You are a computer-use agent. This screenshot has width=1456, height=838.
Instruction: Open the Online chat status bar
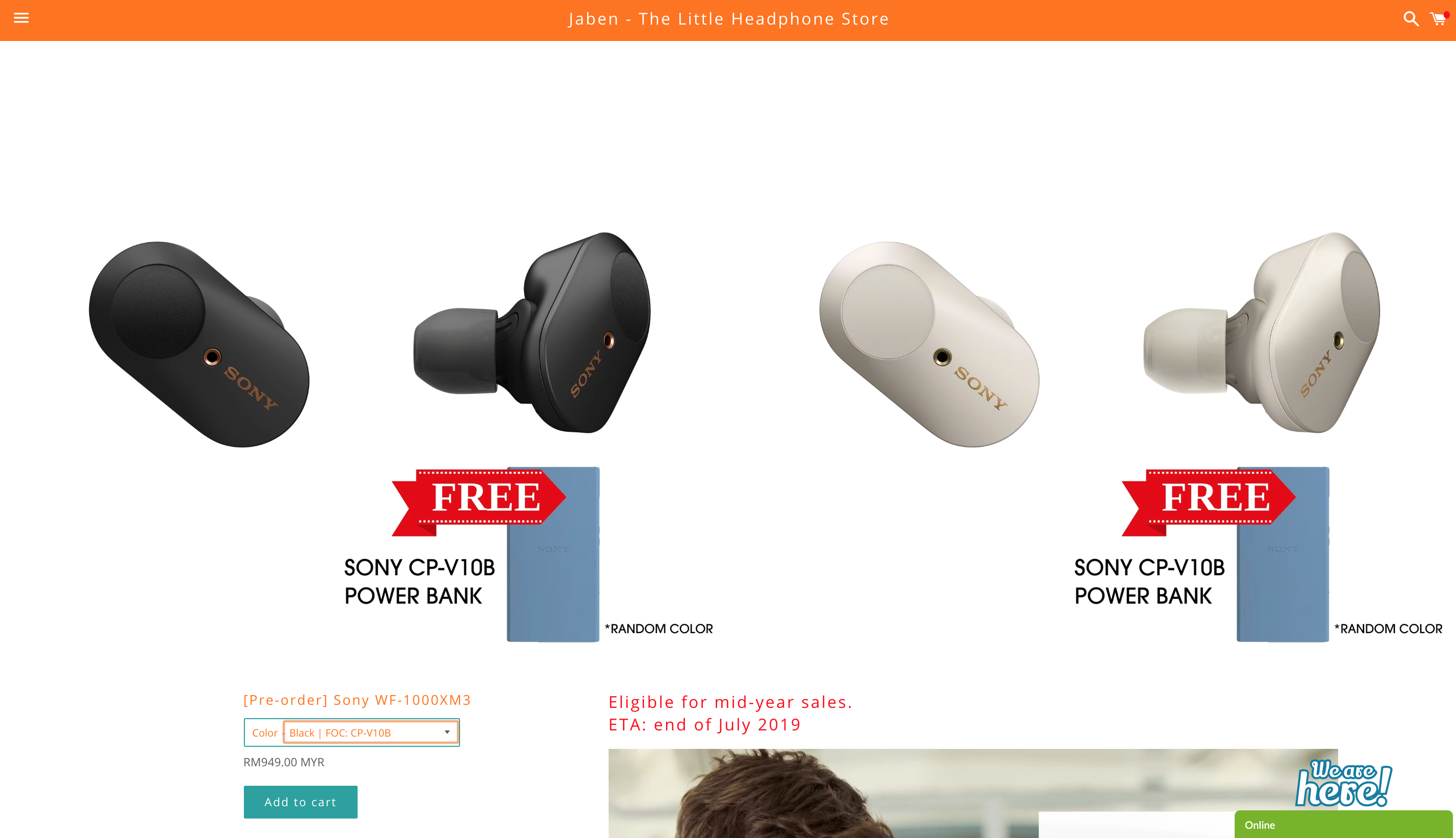tap(1343, 824)
